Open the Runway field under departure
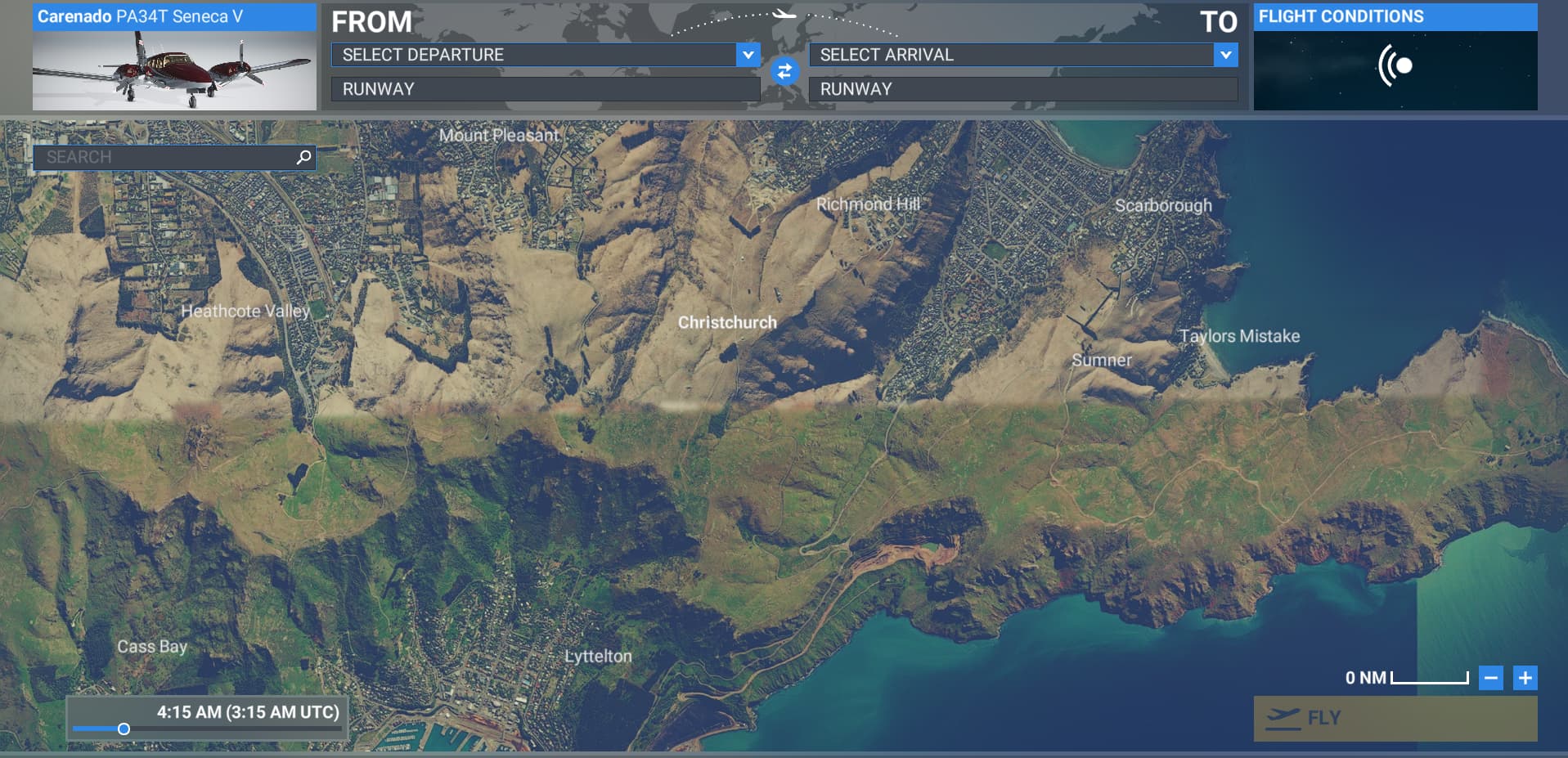This screenshot has width=1568, height=758. click(545, 89)
